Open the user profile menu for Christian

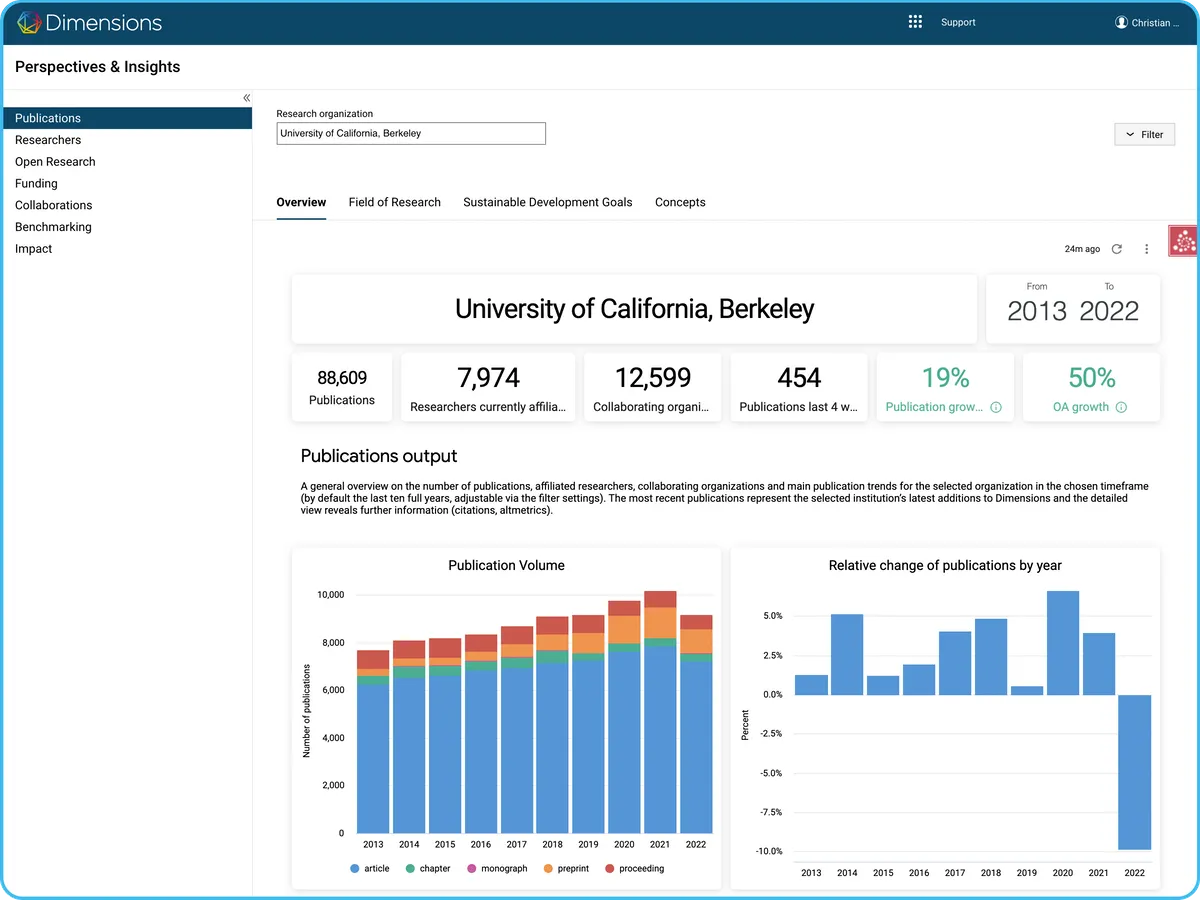click(1143, 23)
